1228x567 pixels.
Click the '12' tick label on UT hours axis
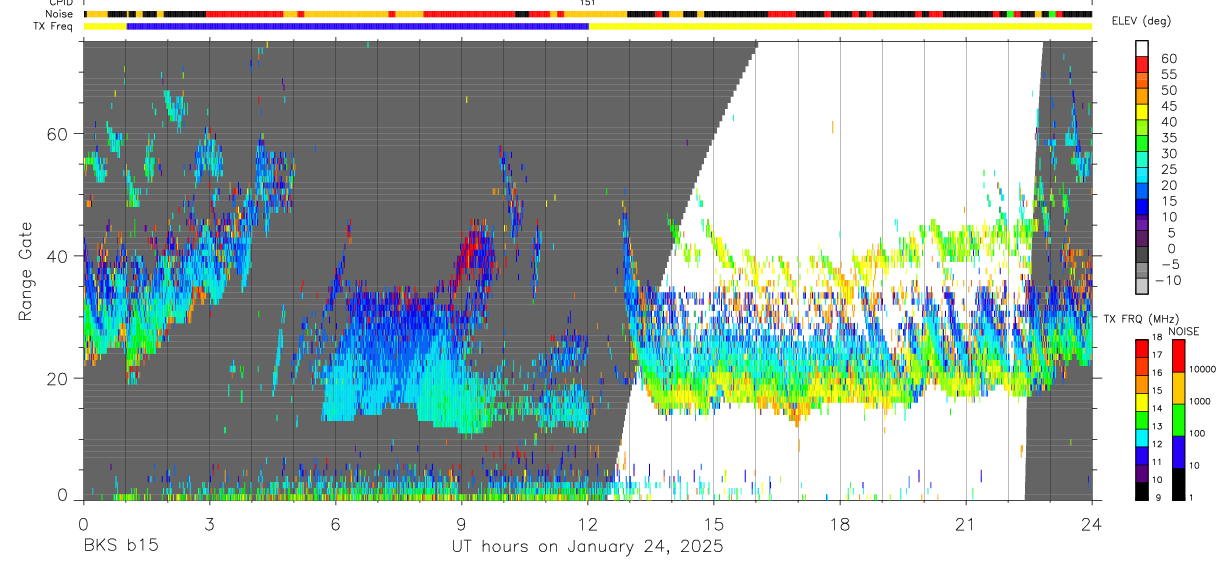pos(587,524)
